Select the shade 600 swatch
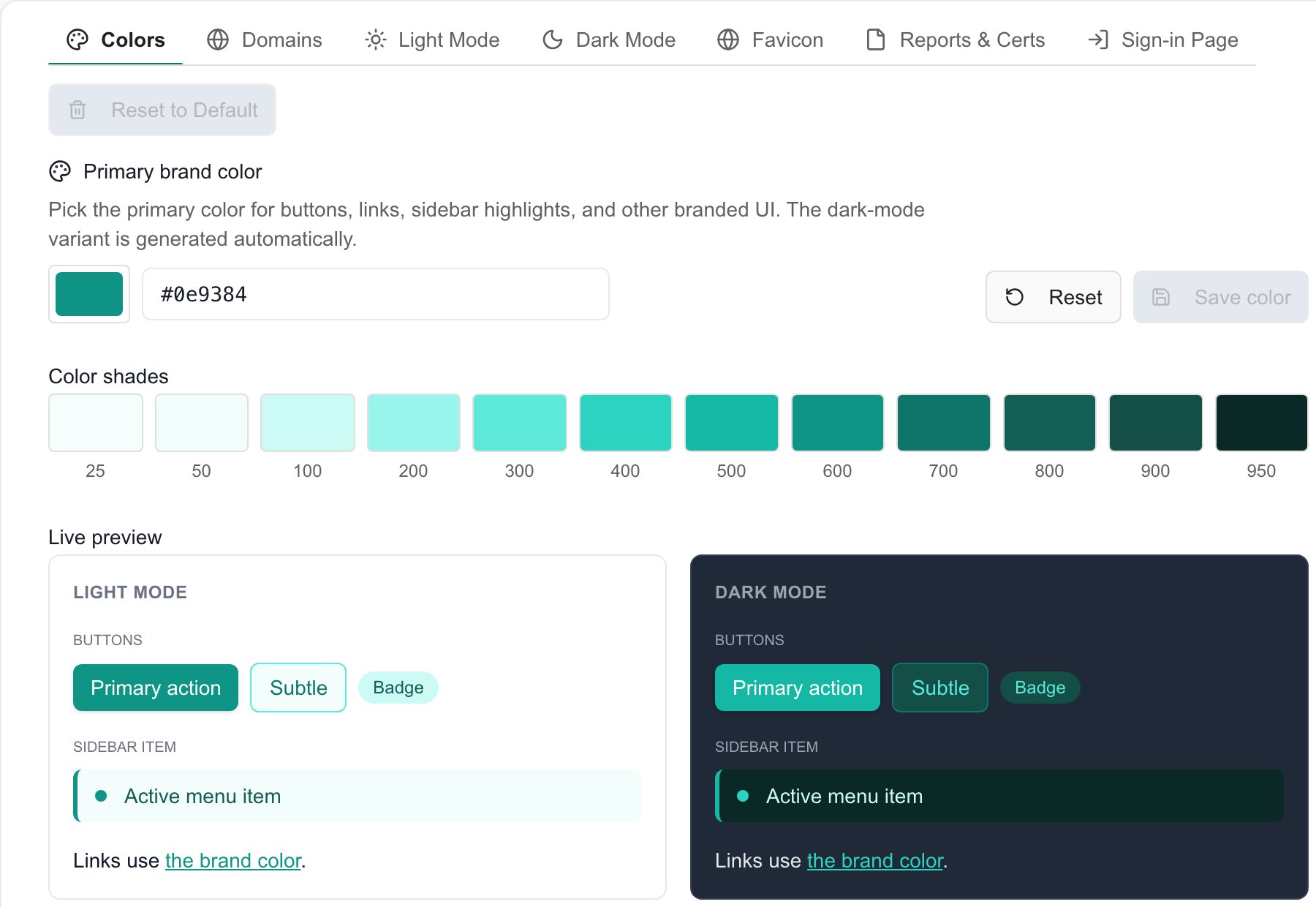Image resolution: width=1316 pixels, height=907 pixels. [x=838, y=423]
